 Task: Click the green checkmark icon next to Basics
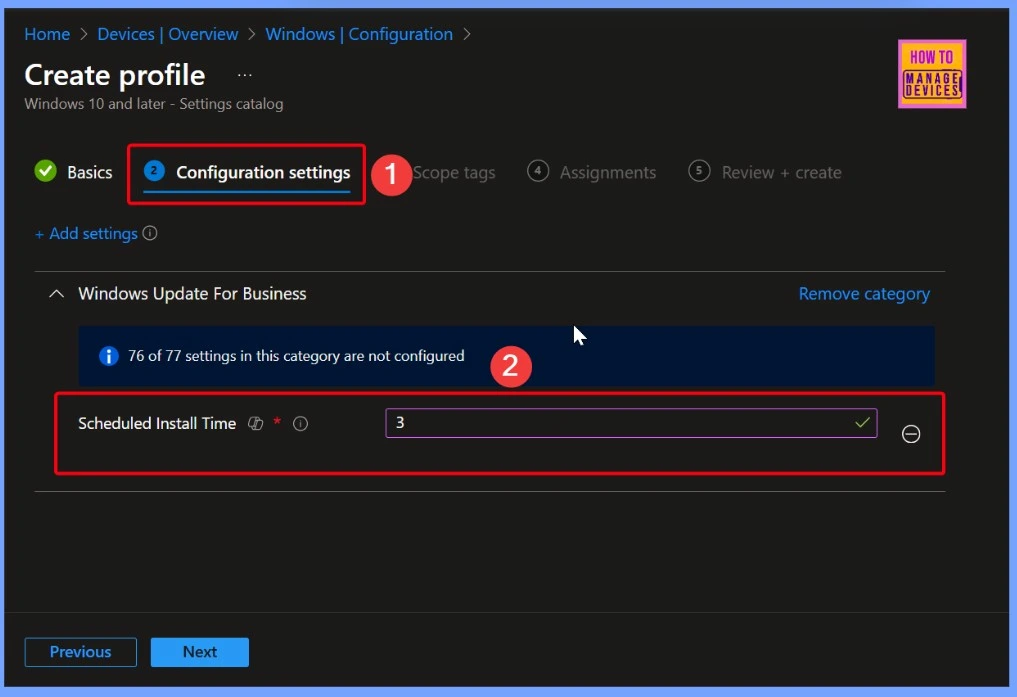tap(45, 171)
